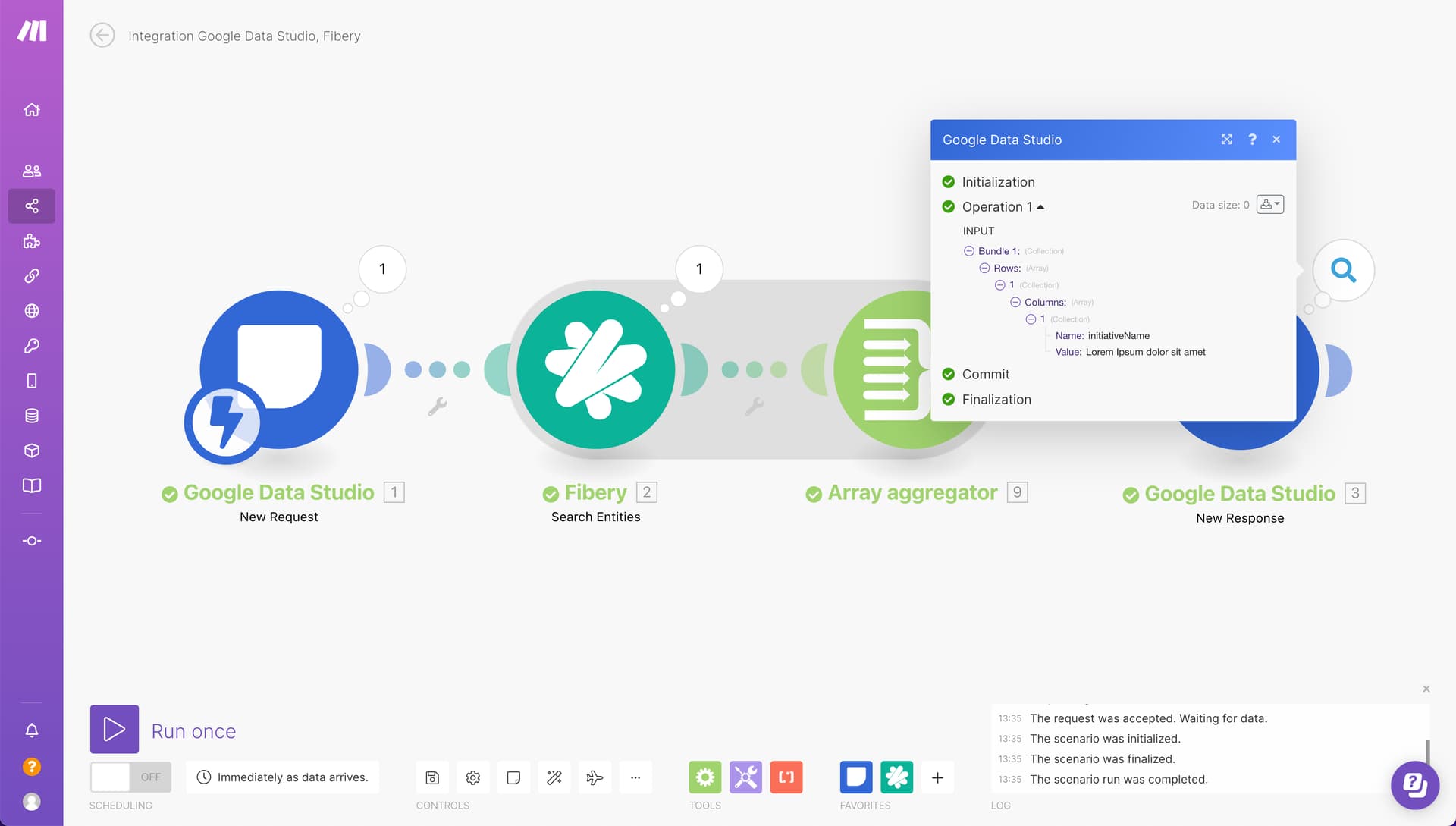Image resolution: width=1456 pixels, height=826 pixels.
Task: Click the initiativeName name field
Action: [1119, 335]
